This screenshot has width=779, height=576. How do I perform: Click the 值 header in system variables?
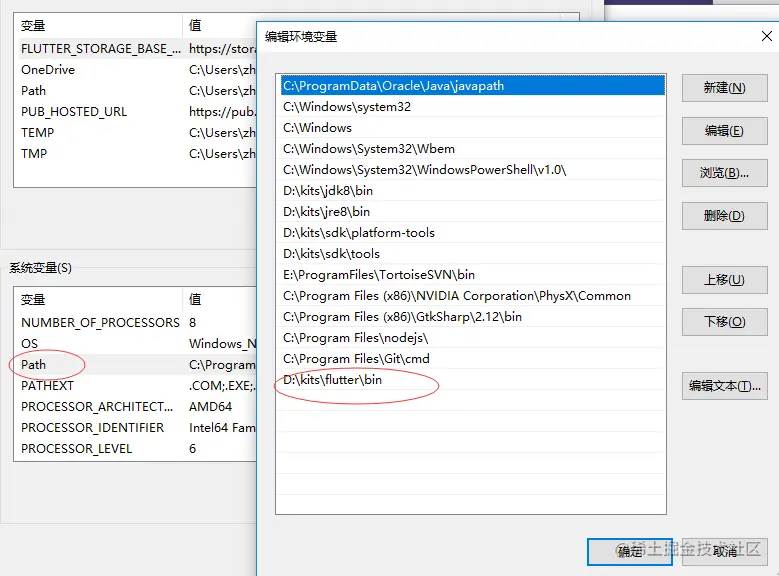220,300
